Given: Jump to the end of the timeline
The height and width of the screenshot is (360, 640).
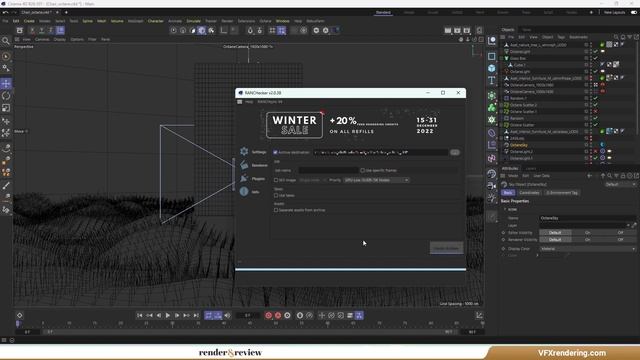Looking at the screenshot, I should 196,316.
